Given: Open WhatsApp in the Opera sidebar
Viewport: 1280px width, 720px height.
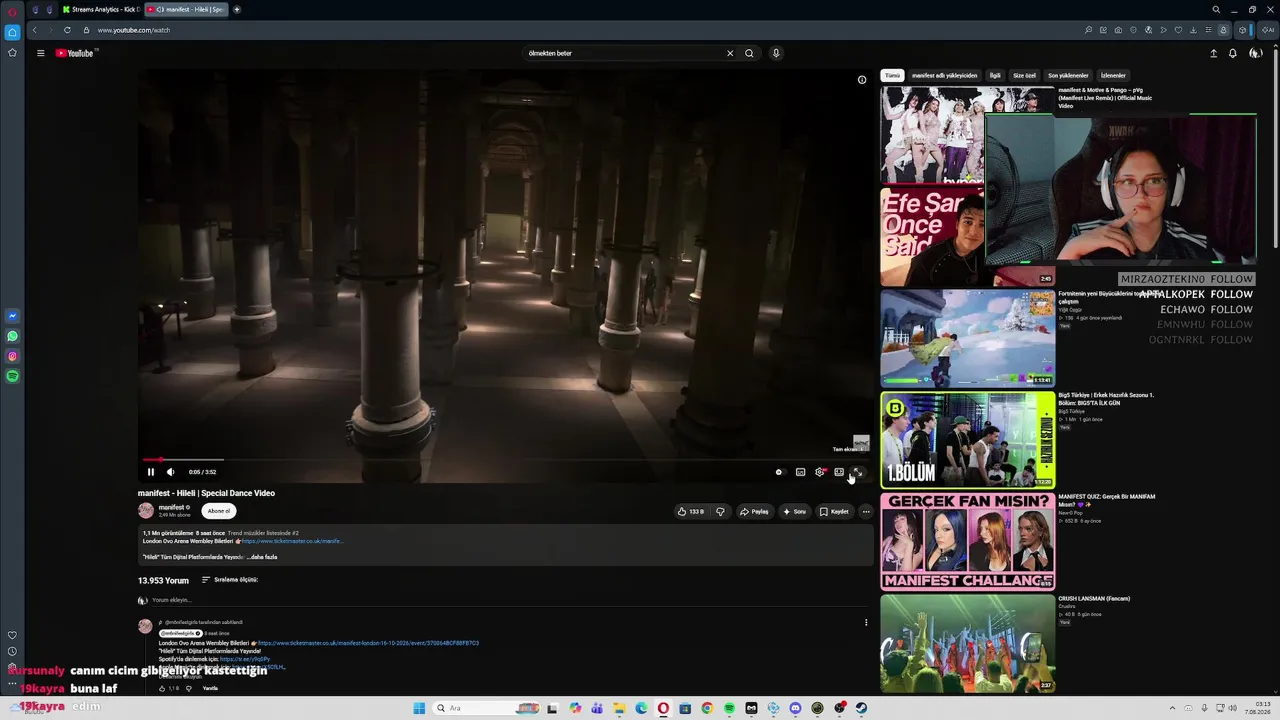Looking at the screenshot, I should point(12,336).
